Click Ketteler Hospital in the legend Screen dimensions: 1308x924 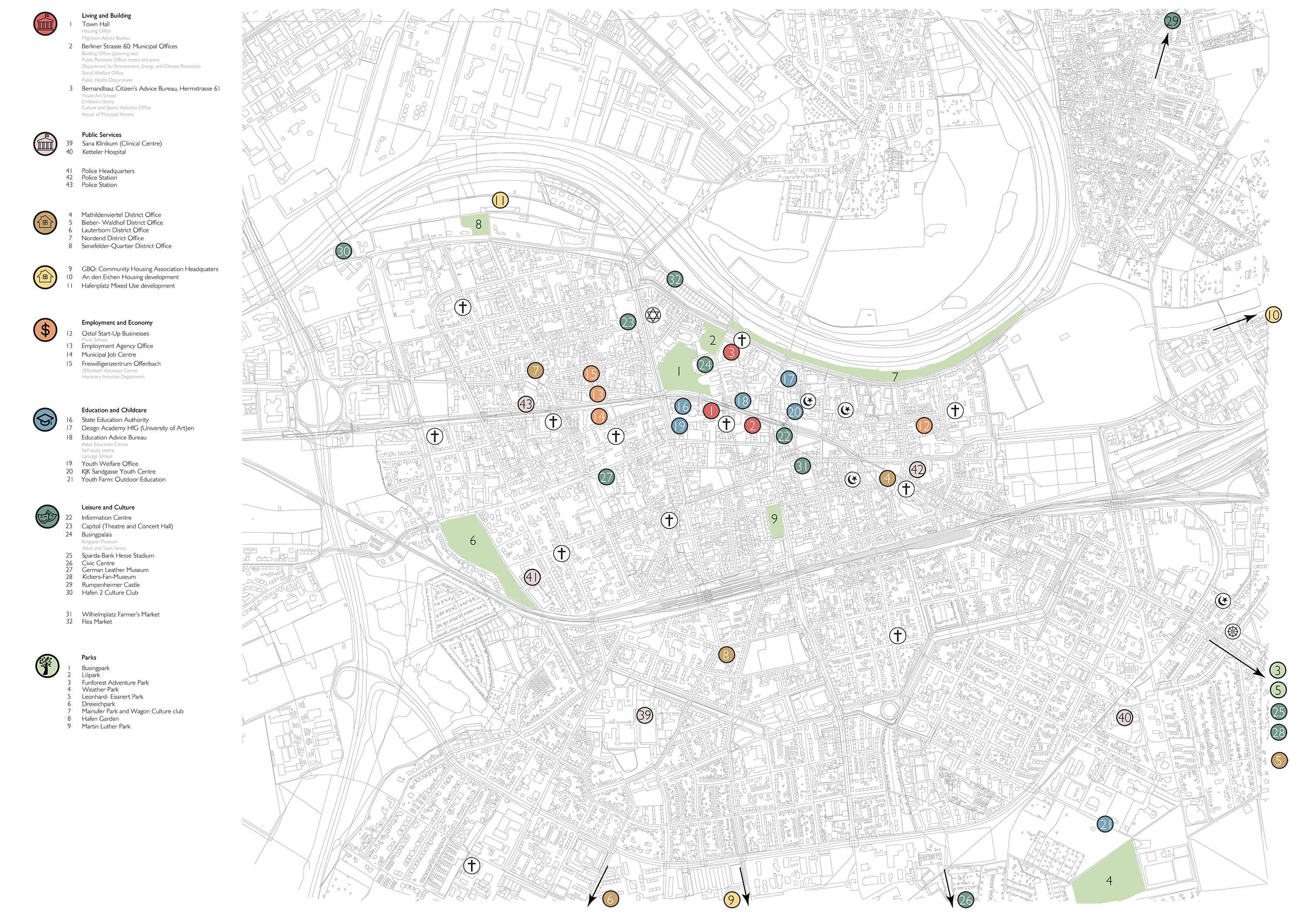(104, 152)
